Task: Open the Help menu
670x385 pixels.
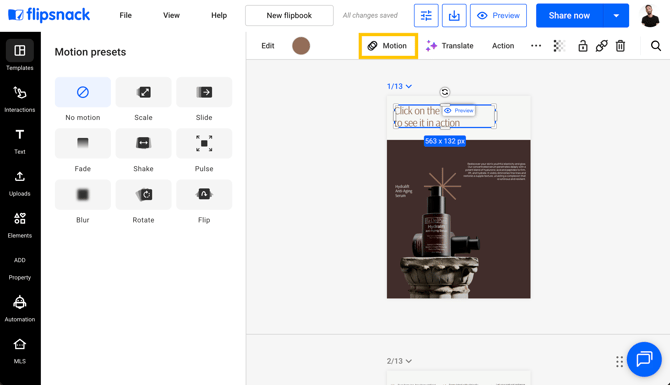Action: [219, 15]
